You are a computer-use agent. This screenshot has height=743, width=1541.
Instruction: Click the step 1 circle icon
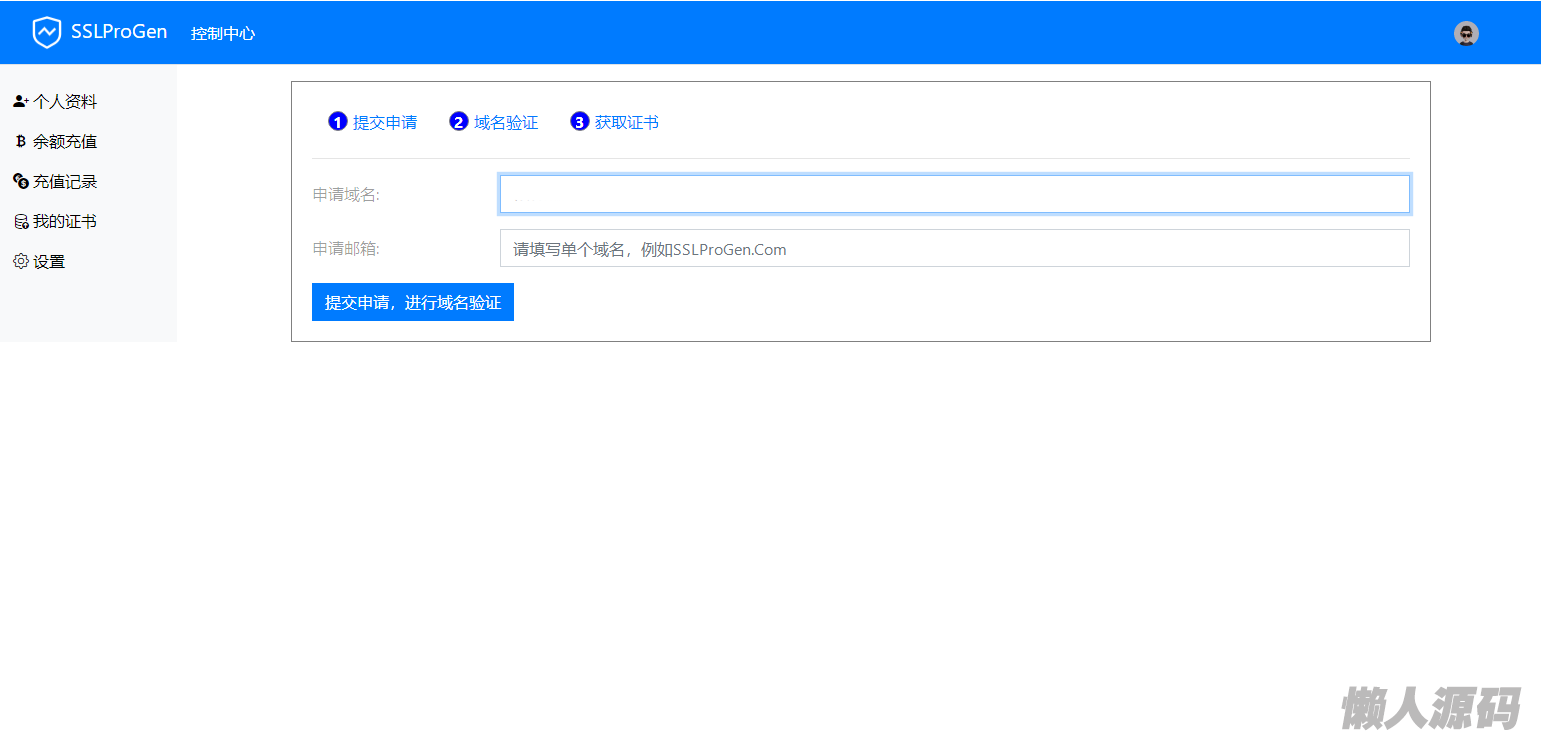(337, 122)
